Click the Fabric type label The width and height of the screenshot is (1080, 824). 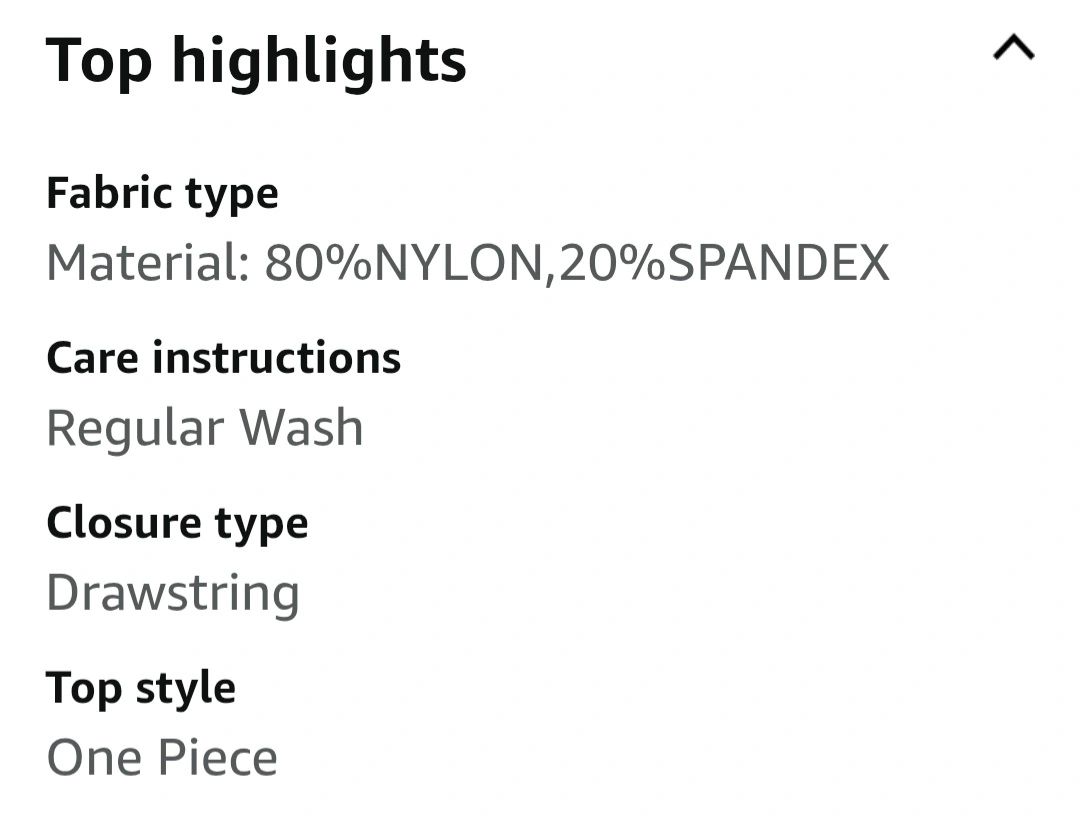[163, 194]
